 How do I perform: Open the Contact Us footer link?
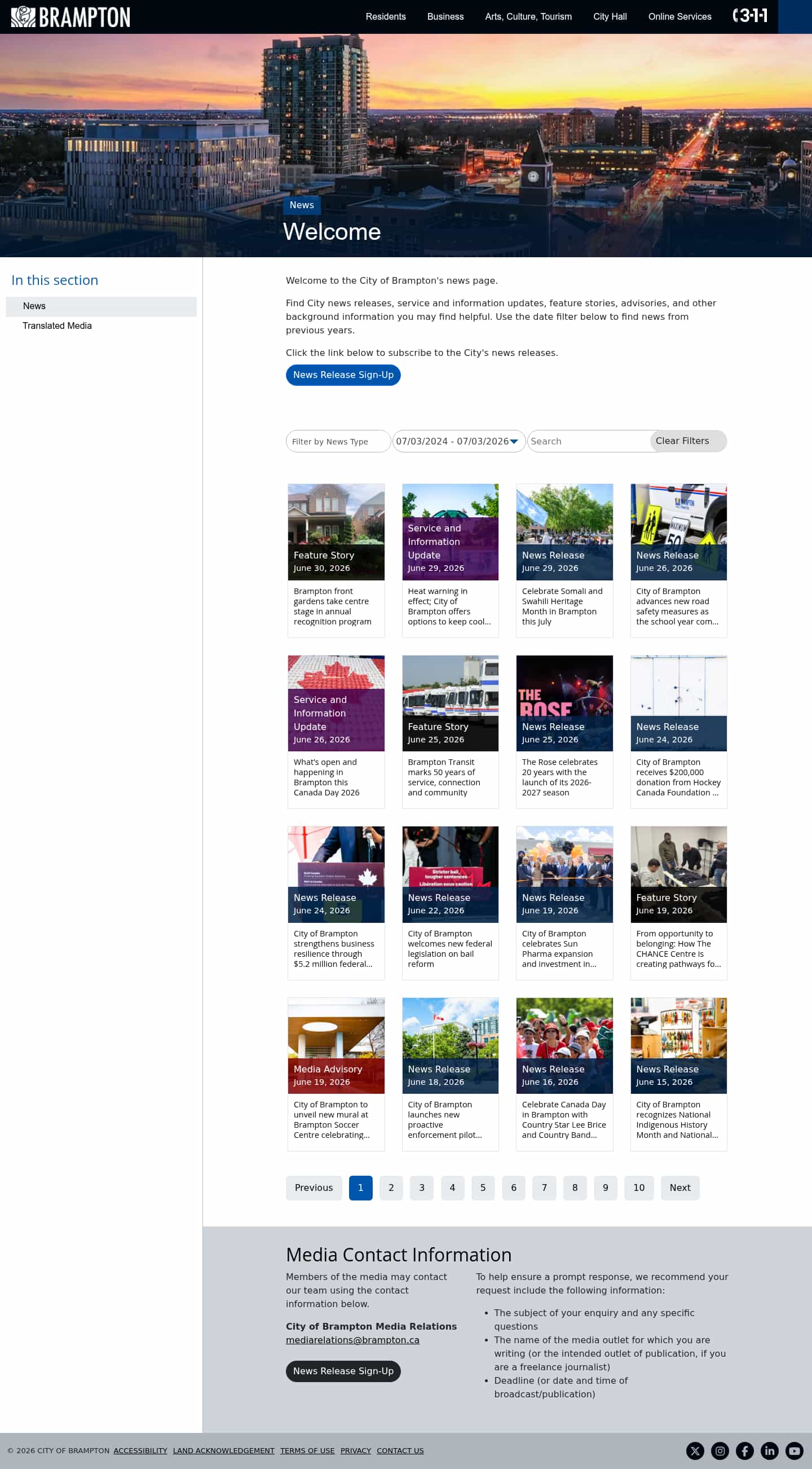pos(400,1451)
